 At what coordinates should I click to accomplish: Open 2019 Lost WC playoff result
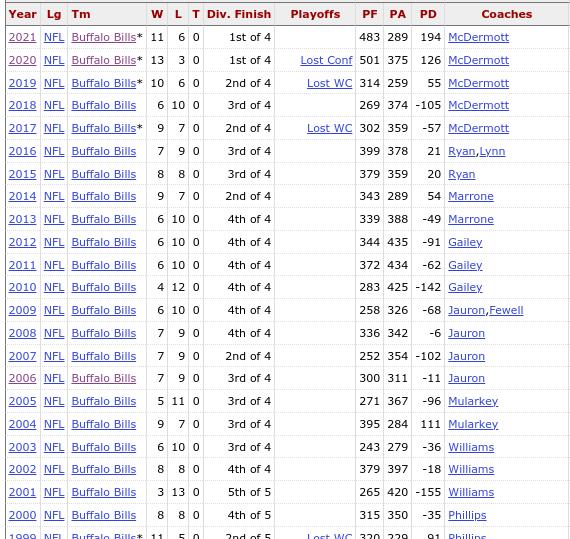[x=329, y=83]
